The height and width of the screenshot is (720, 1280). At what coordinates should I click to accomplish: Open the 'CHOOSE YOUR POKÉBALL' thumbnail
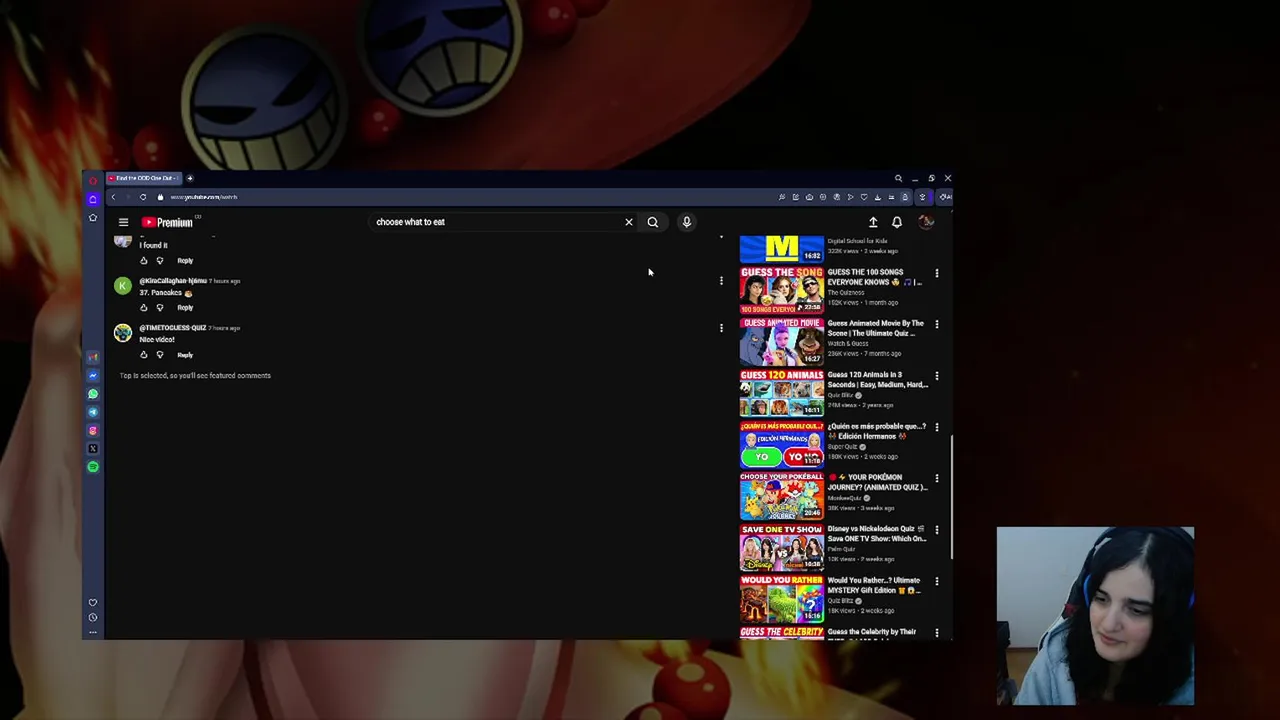coord(782,495)
